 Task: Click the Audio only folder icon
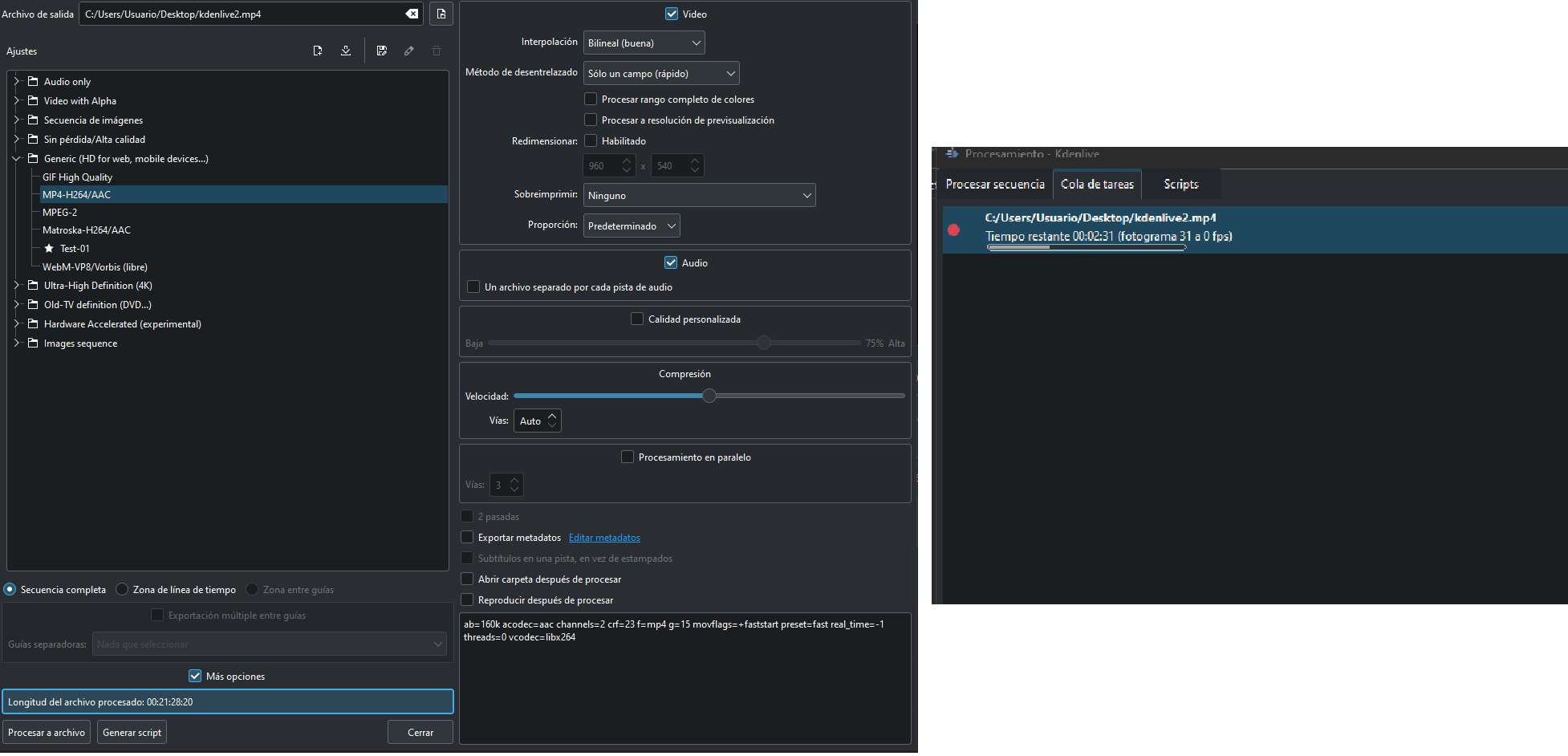pyautogui.click(x=33, y=81)
